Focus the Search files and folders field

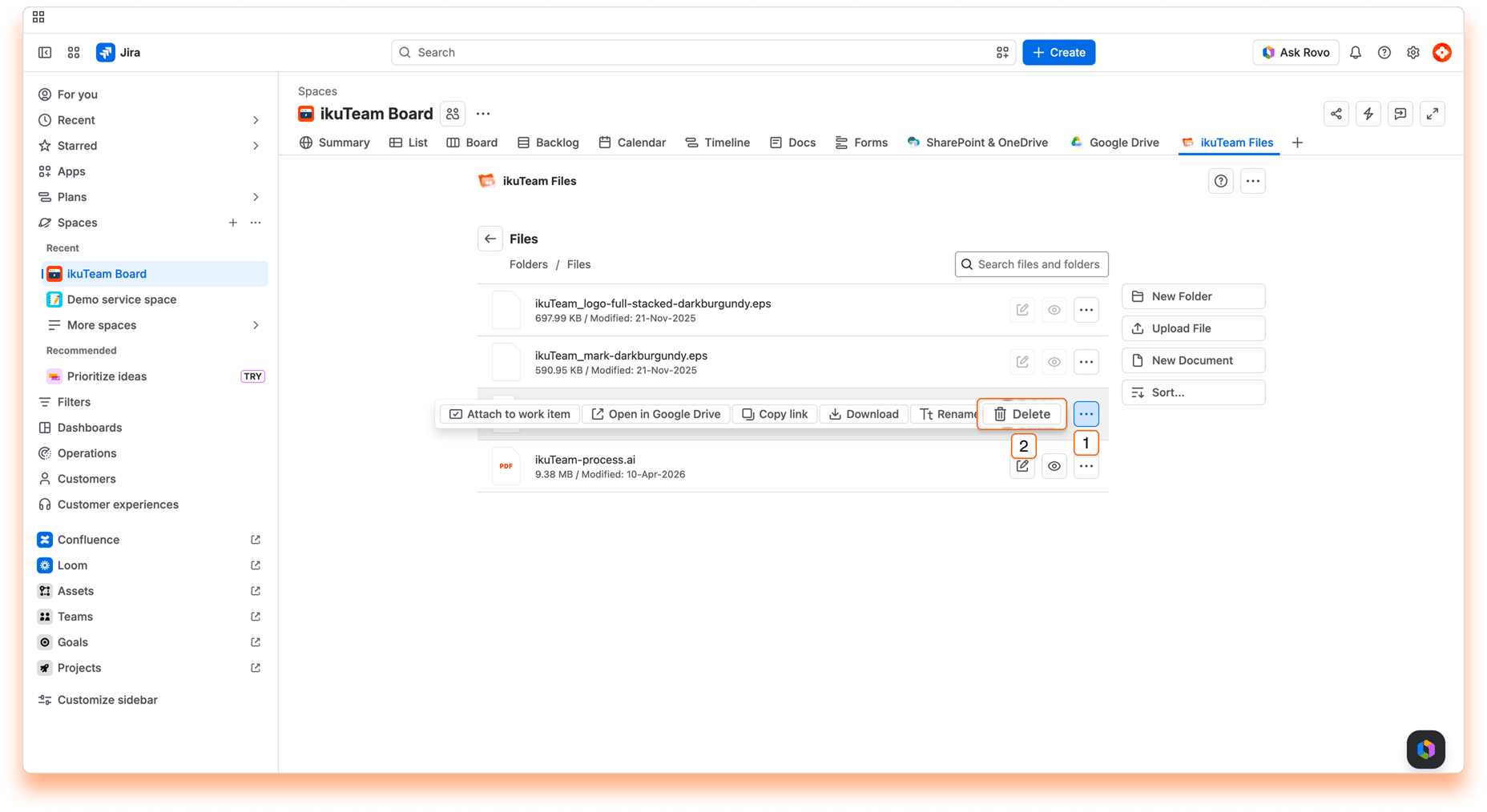[1031, 264]
